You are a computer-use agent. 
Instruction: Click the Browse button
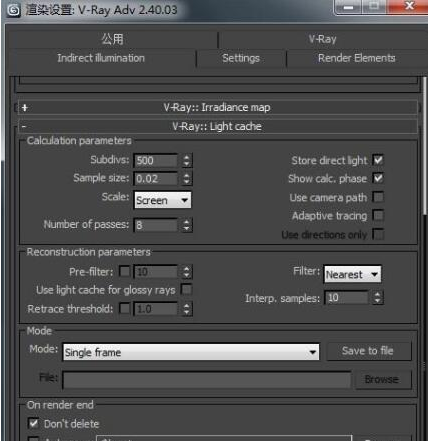point(383,380)
